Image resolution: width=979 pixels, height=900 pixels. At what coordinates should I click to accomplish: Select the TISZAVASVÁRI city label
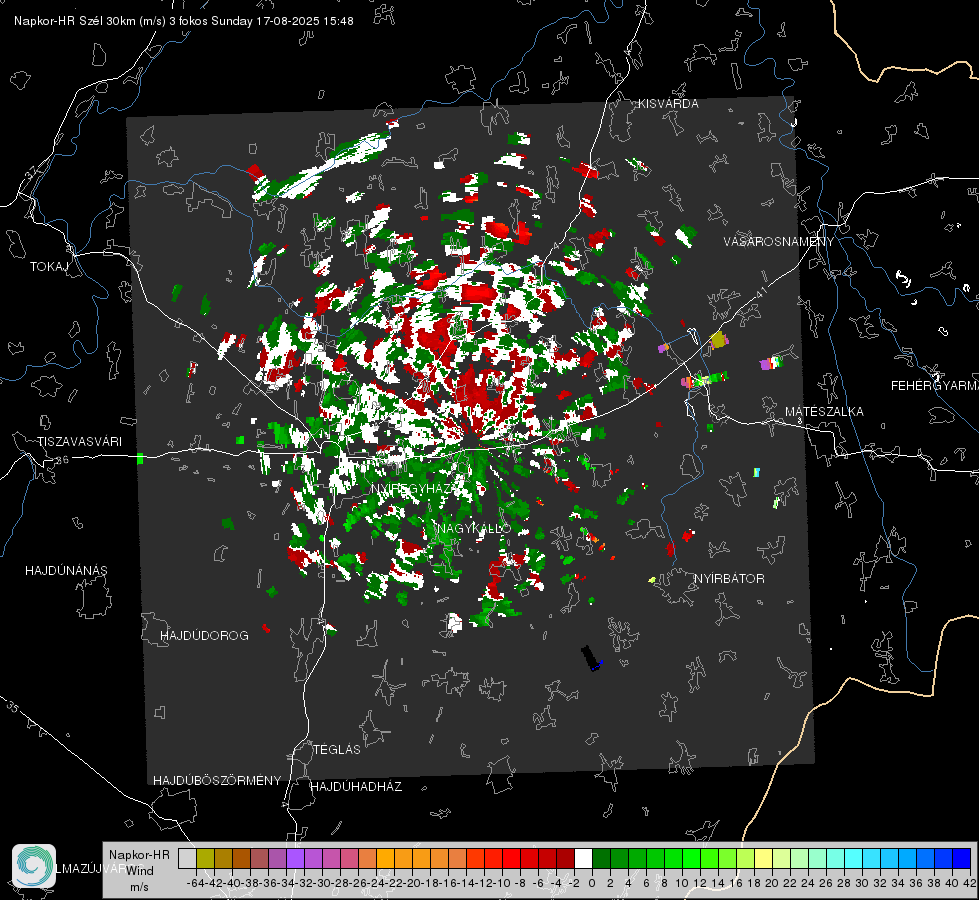(79, 442)
